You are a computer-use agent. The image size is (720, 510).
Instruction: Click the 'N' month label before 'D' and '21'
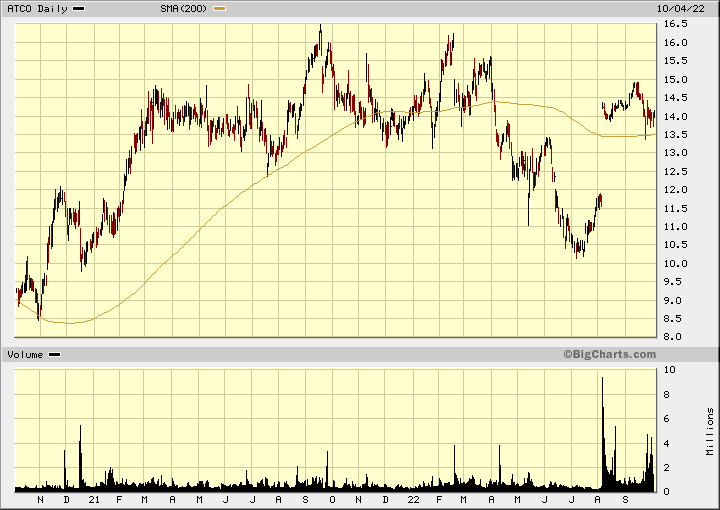(40, 500)
